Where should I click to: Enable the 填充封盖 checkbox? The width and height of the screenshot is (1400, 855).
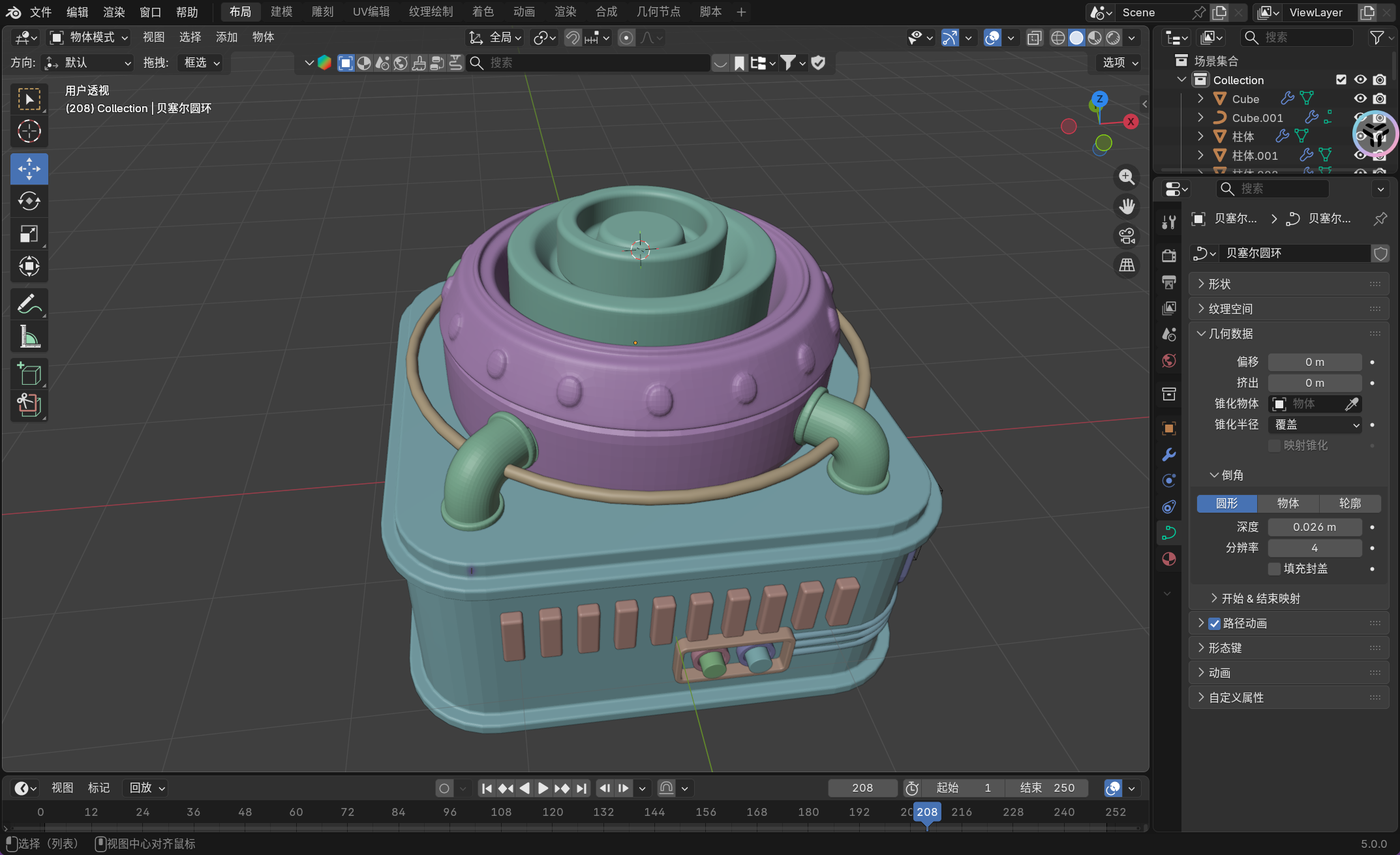point(1274,569)
